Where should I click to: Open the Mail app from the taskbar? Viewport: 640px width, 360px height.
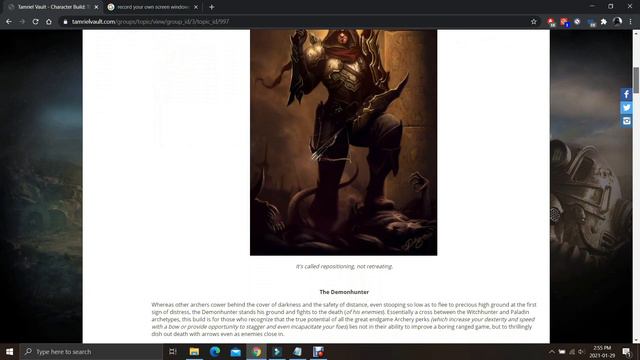coord(236,351)
